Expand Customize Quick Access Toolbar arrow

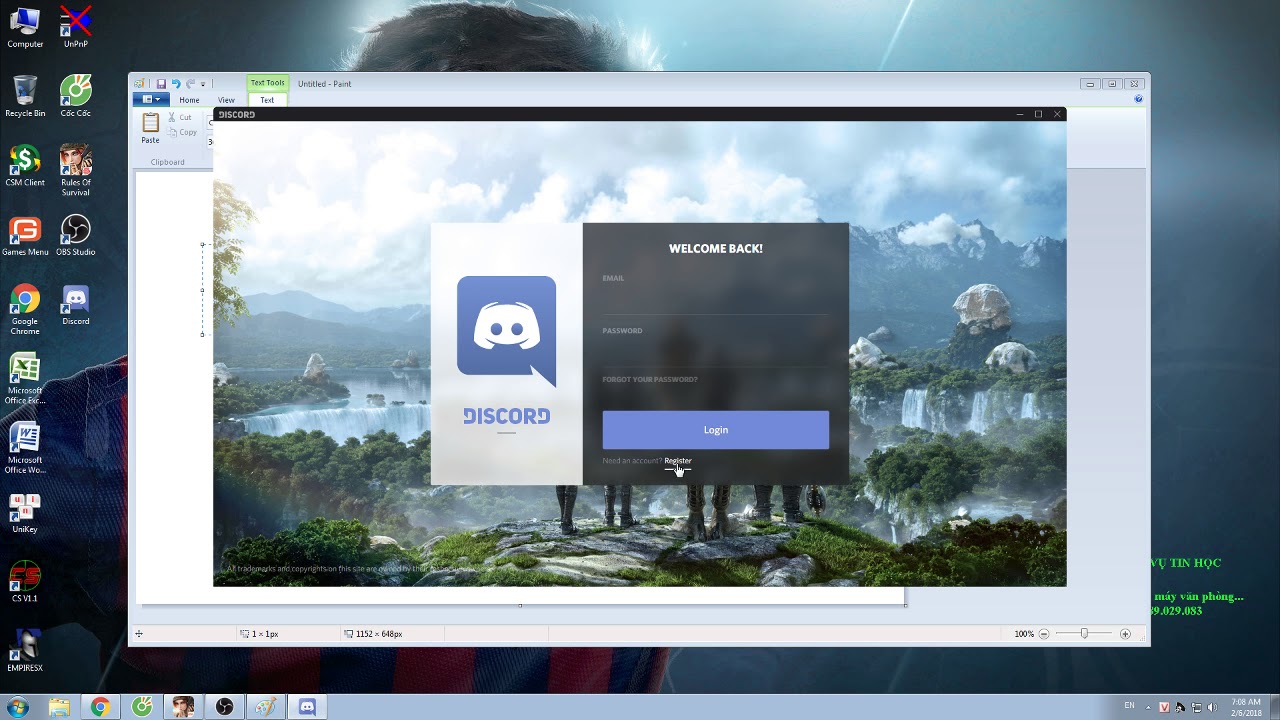(x=203, y=84)
